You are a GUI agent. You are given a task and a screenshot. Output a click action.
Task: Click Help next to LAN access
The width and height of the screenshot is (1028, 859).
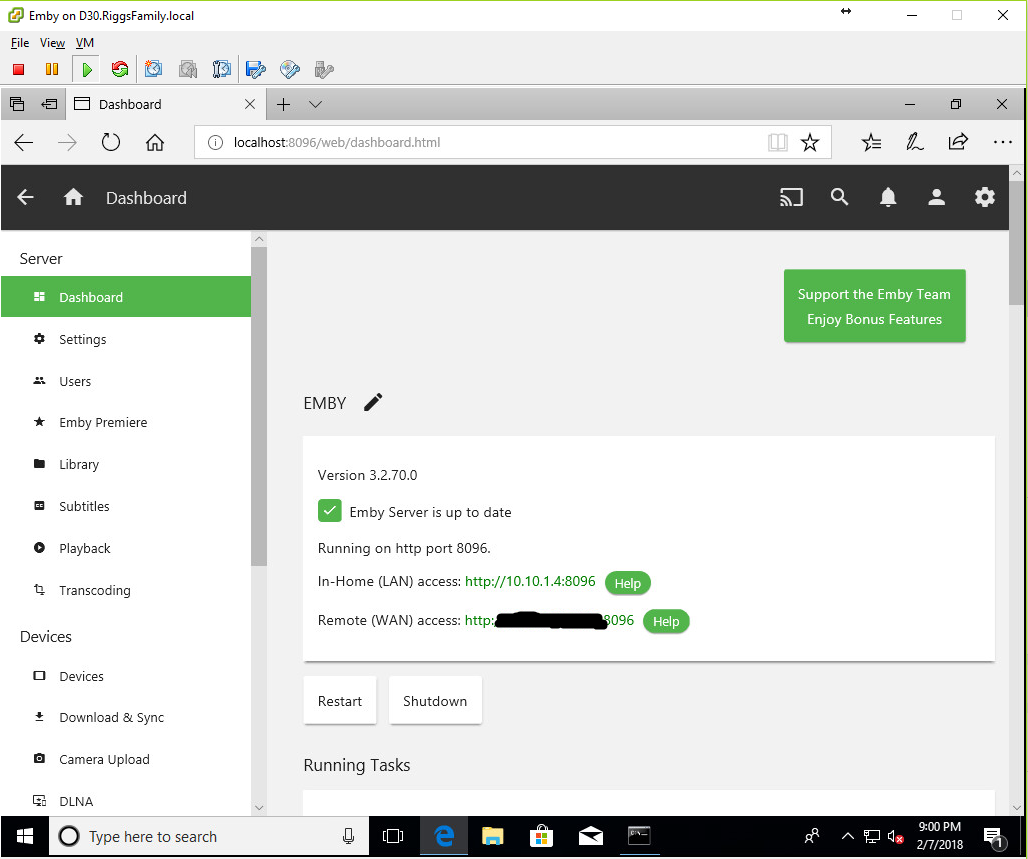pyautogui.click(x=627, y=583)
